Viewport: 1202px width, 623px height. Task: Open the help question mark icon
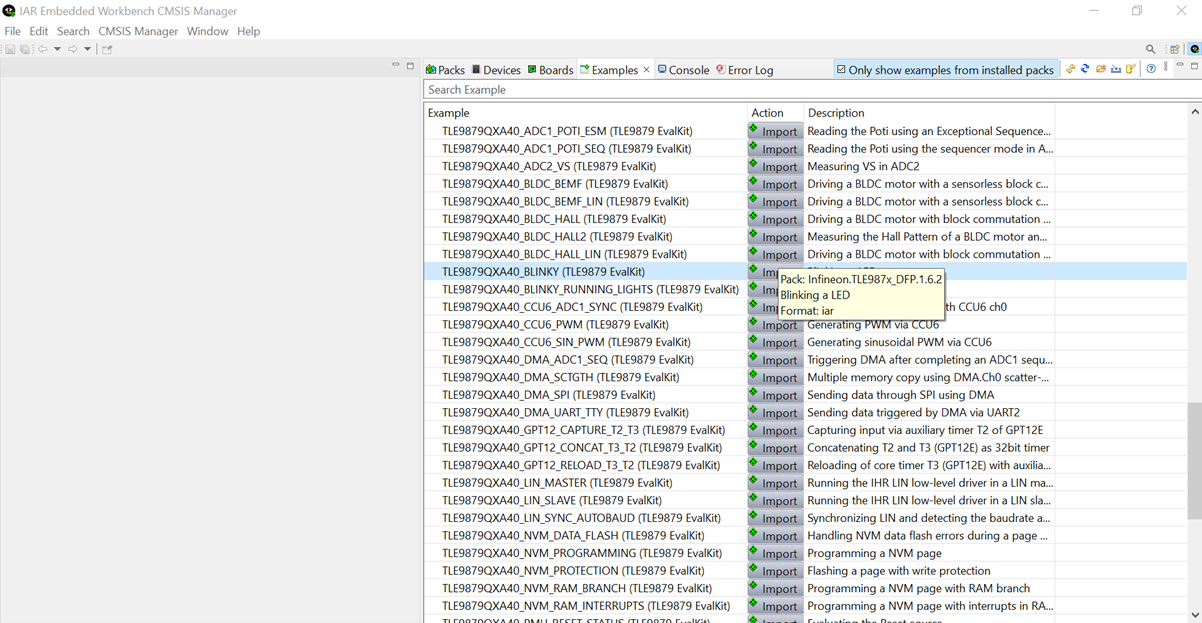click(1151, 69)
